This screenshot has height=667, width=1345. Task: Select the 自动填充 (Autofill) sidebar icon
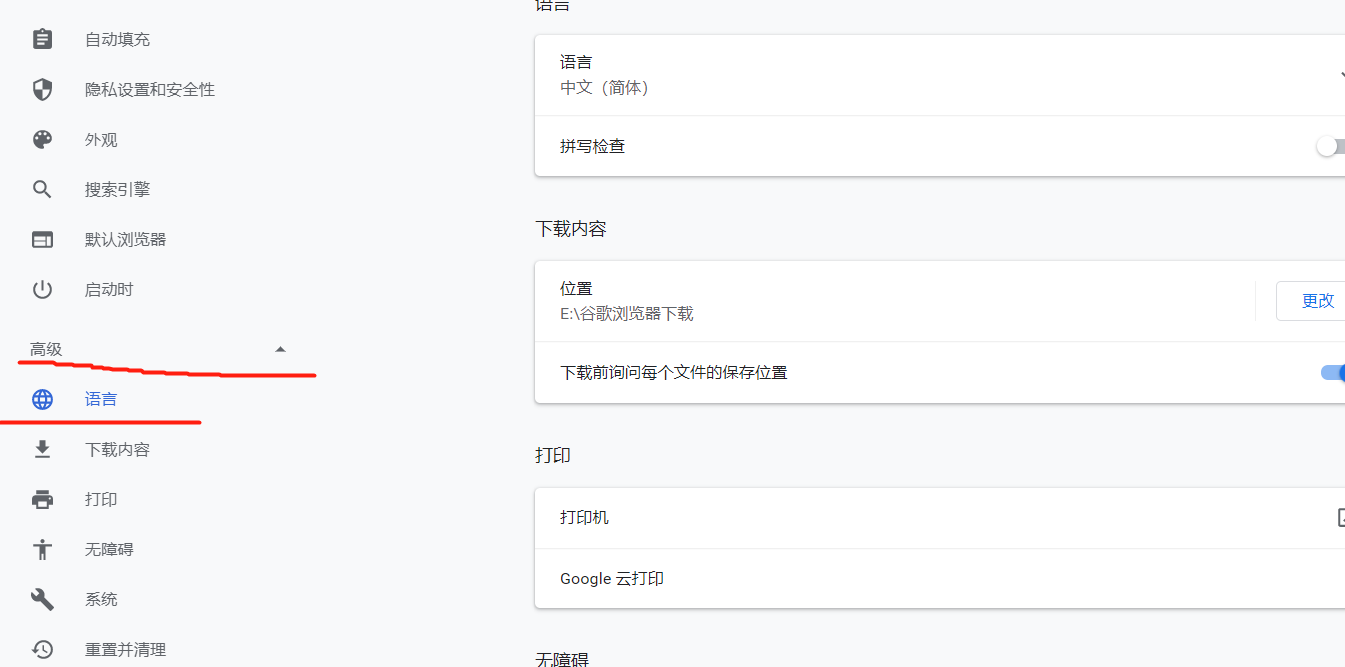tap(42, 38)
